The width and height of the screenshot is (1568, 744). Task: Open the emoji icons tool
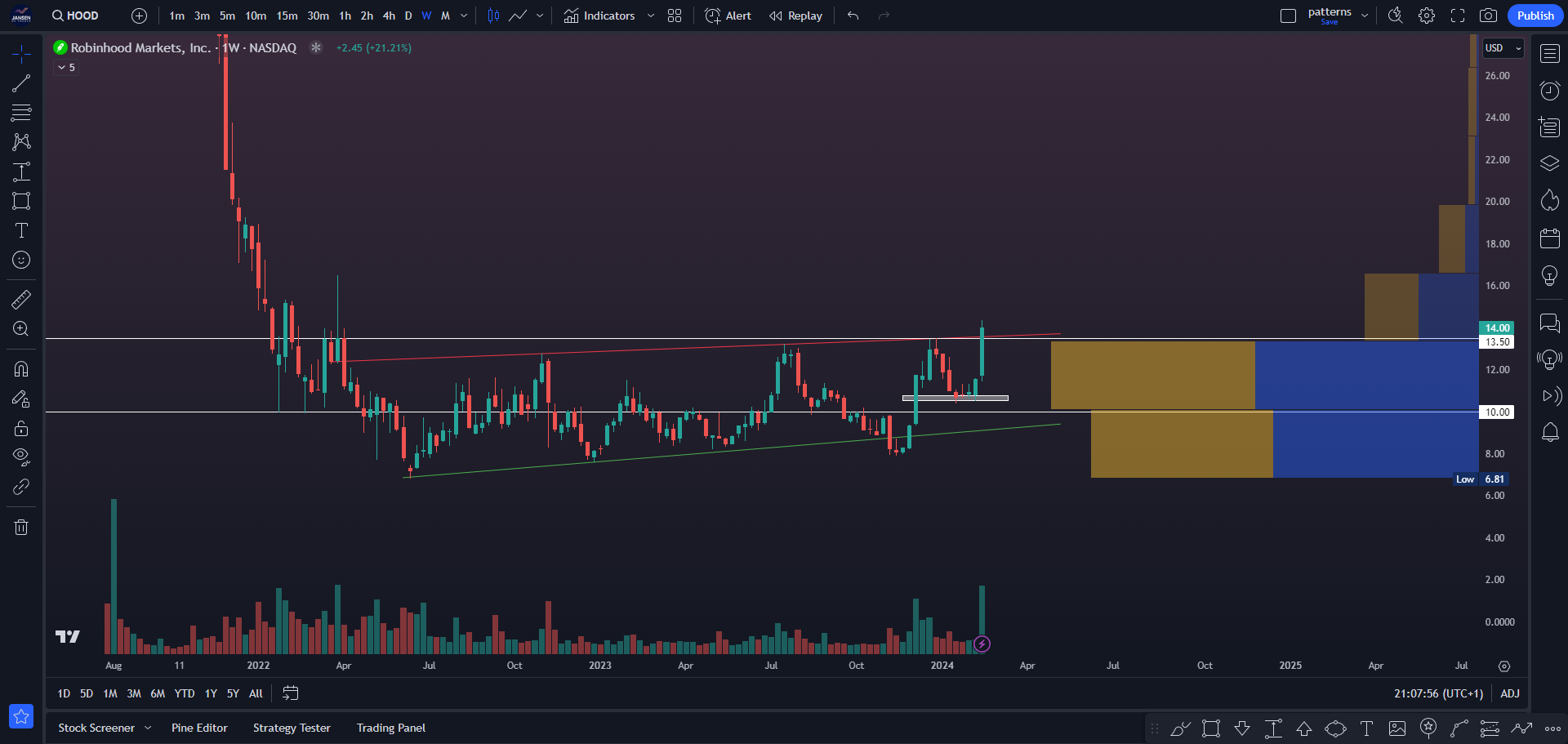coord(21,260)
